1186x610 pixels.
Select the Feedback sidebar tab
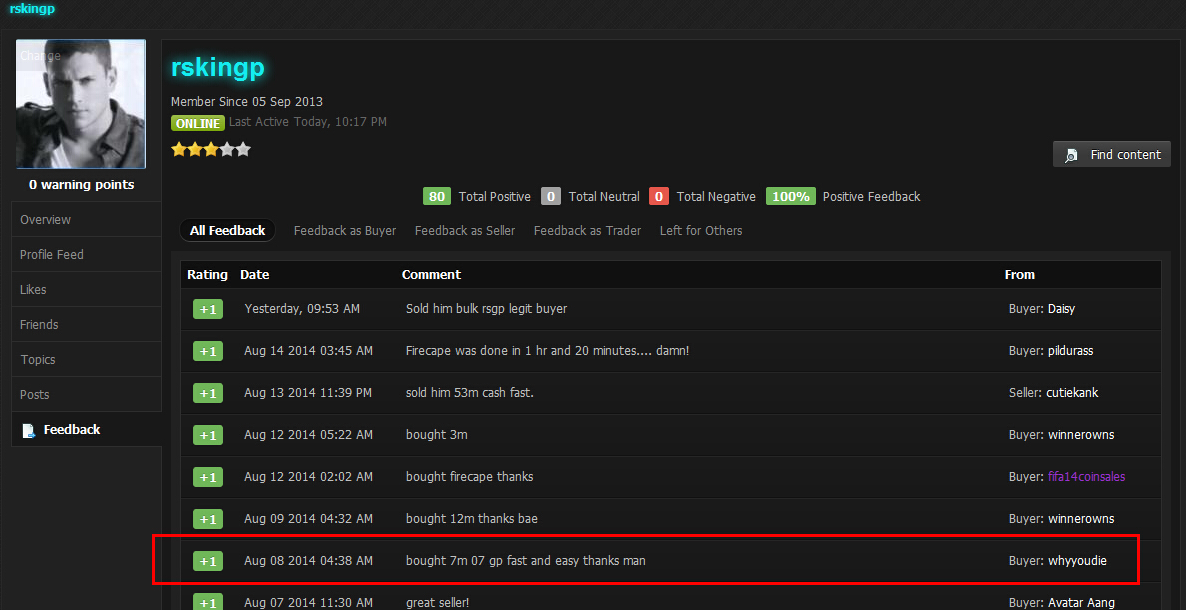click(86, 429)
